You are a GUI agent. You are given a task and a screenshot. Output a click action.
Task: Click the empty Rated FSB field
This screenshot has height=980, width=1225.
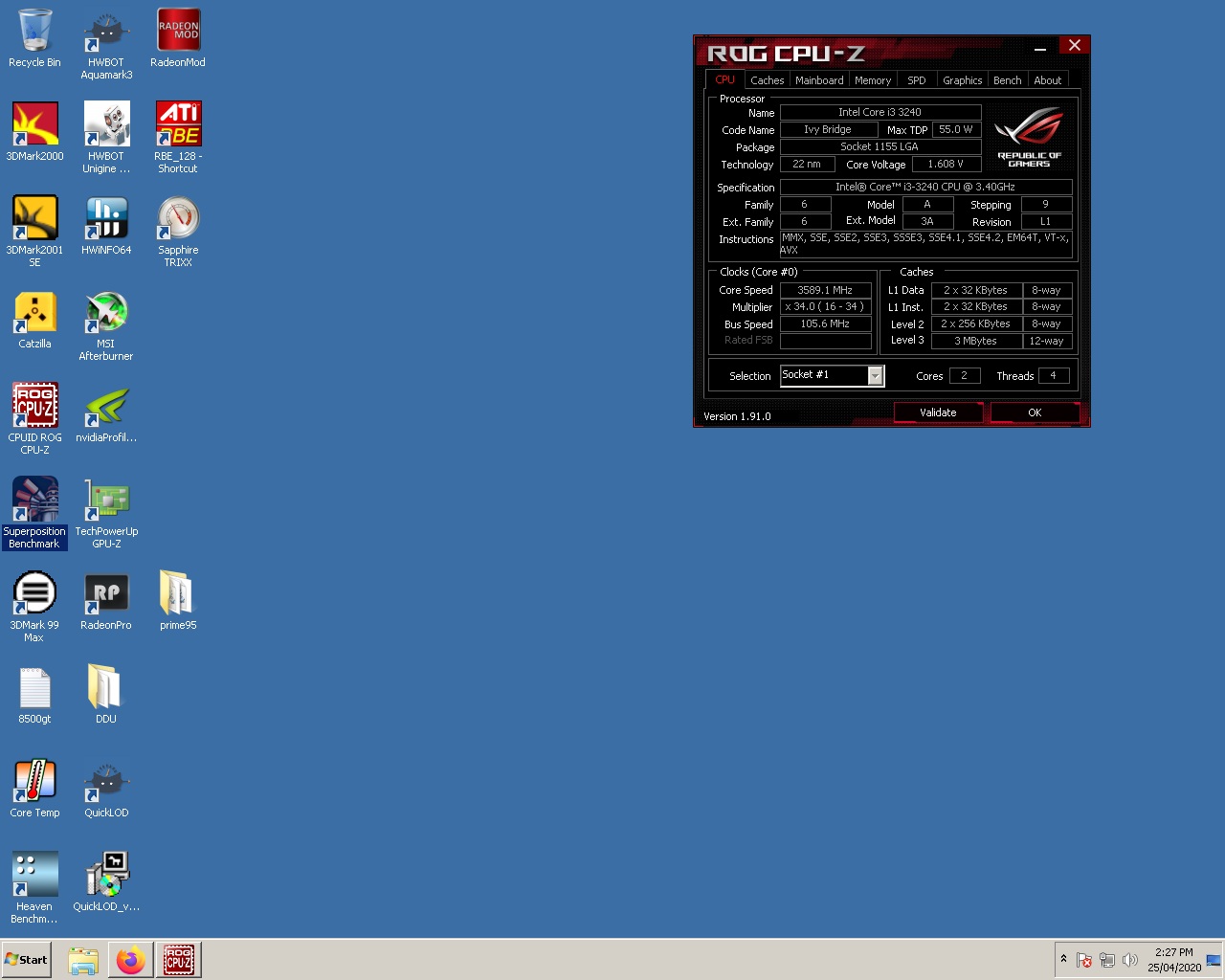click(x=825, y=341)
